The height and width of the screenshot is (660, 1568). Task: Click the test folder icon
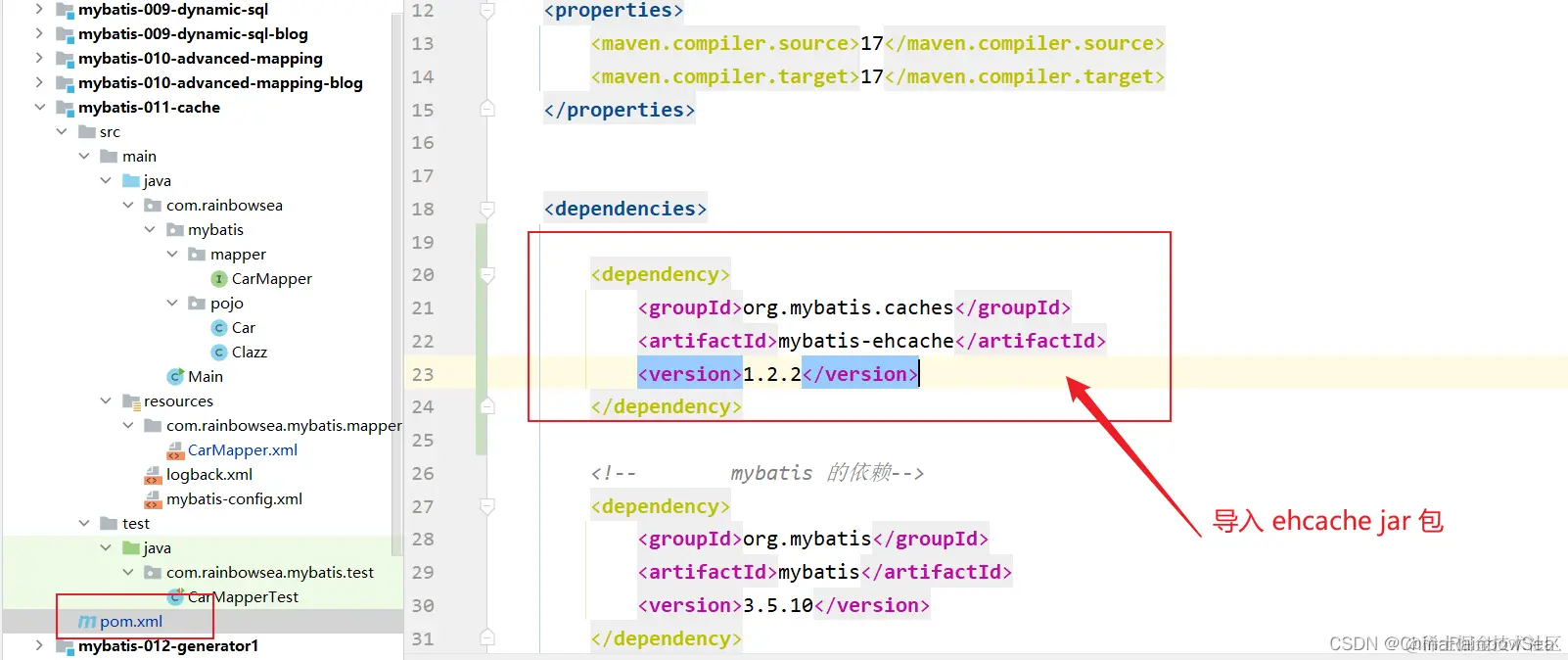pyautogui.click(x=109, y=524)
